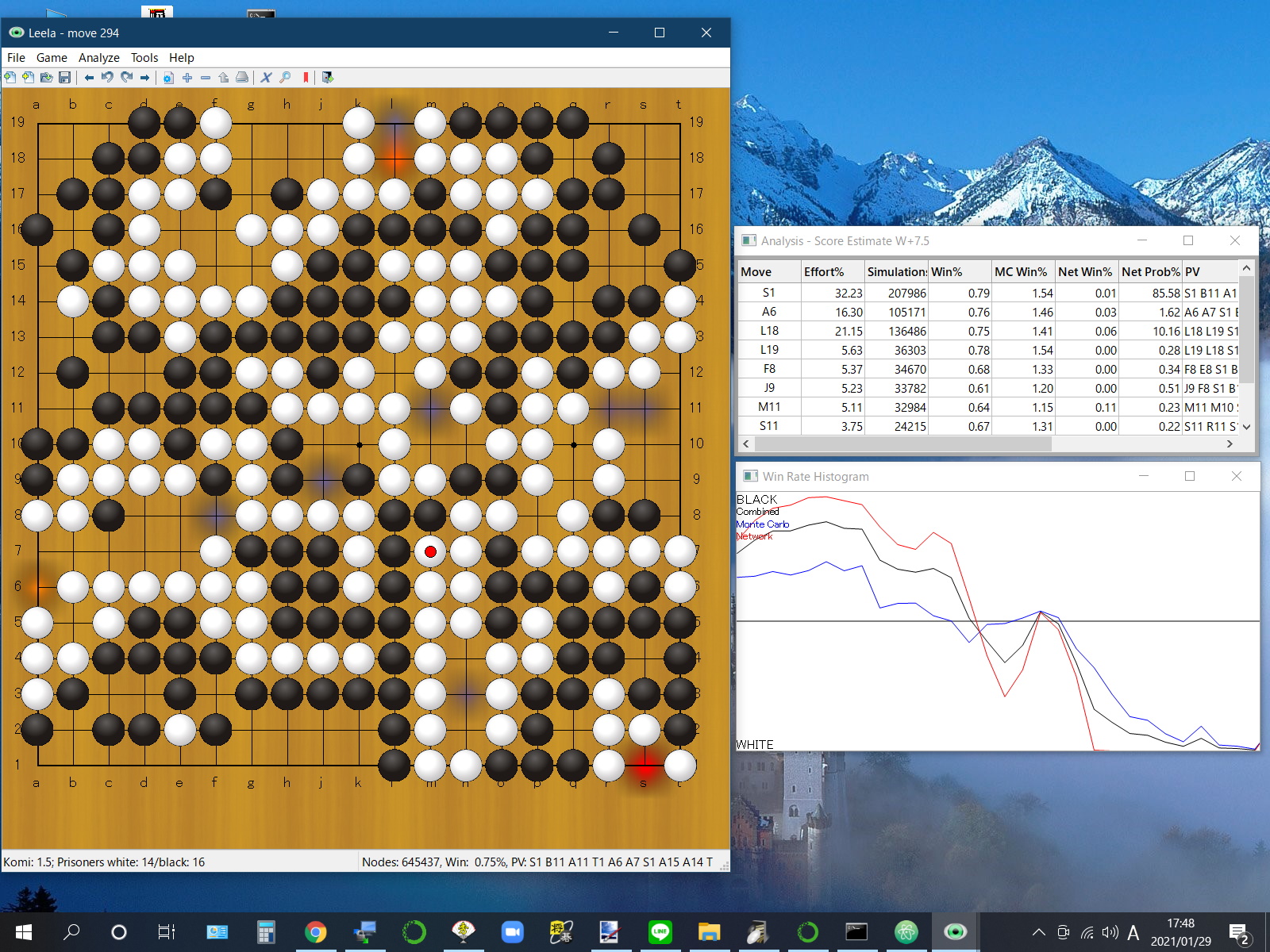Click the redo curved arrow icon
Viewport: 1270px width, 952px height.
click(126, 78)
